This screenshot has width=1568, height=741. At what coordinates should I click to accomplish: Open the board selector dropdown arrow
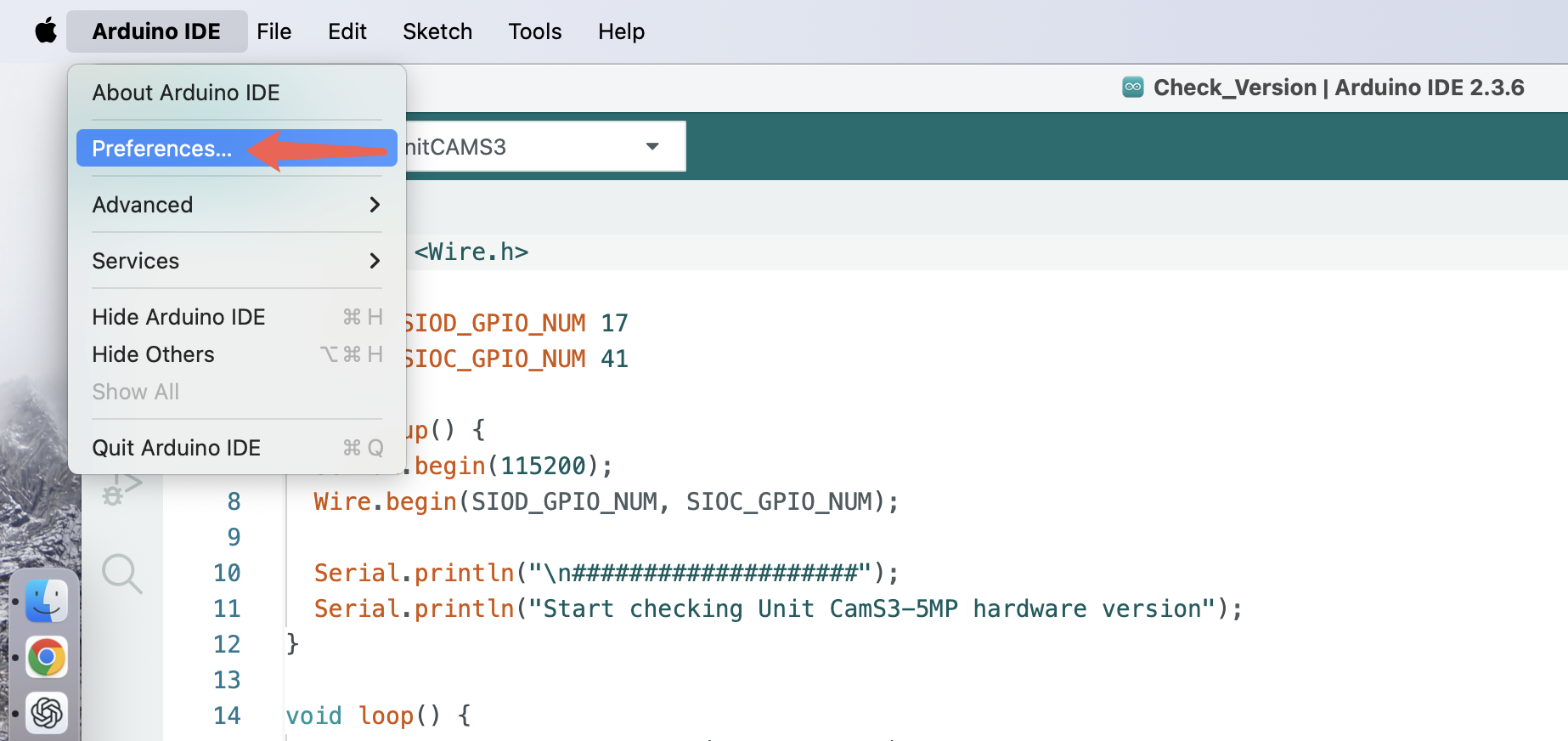pyautogui.click(x=652, y=146)
